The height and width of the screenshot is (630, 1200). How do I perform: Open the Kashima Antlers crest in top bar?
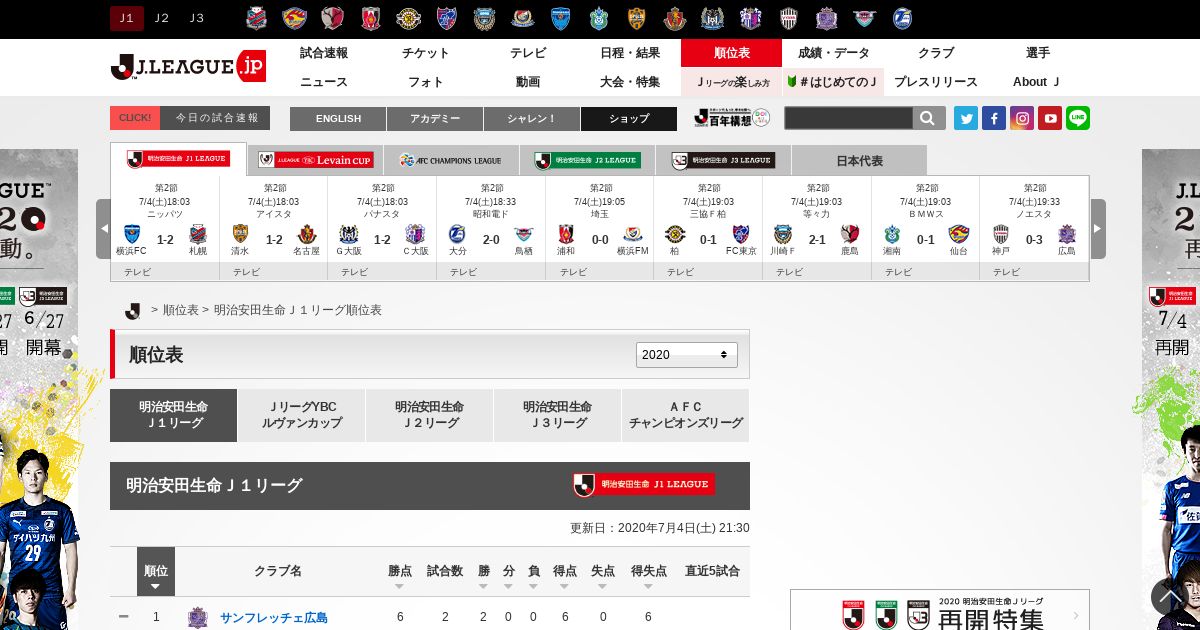pos(333,18)
